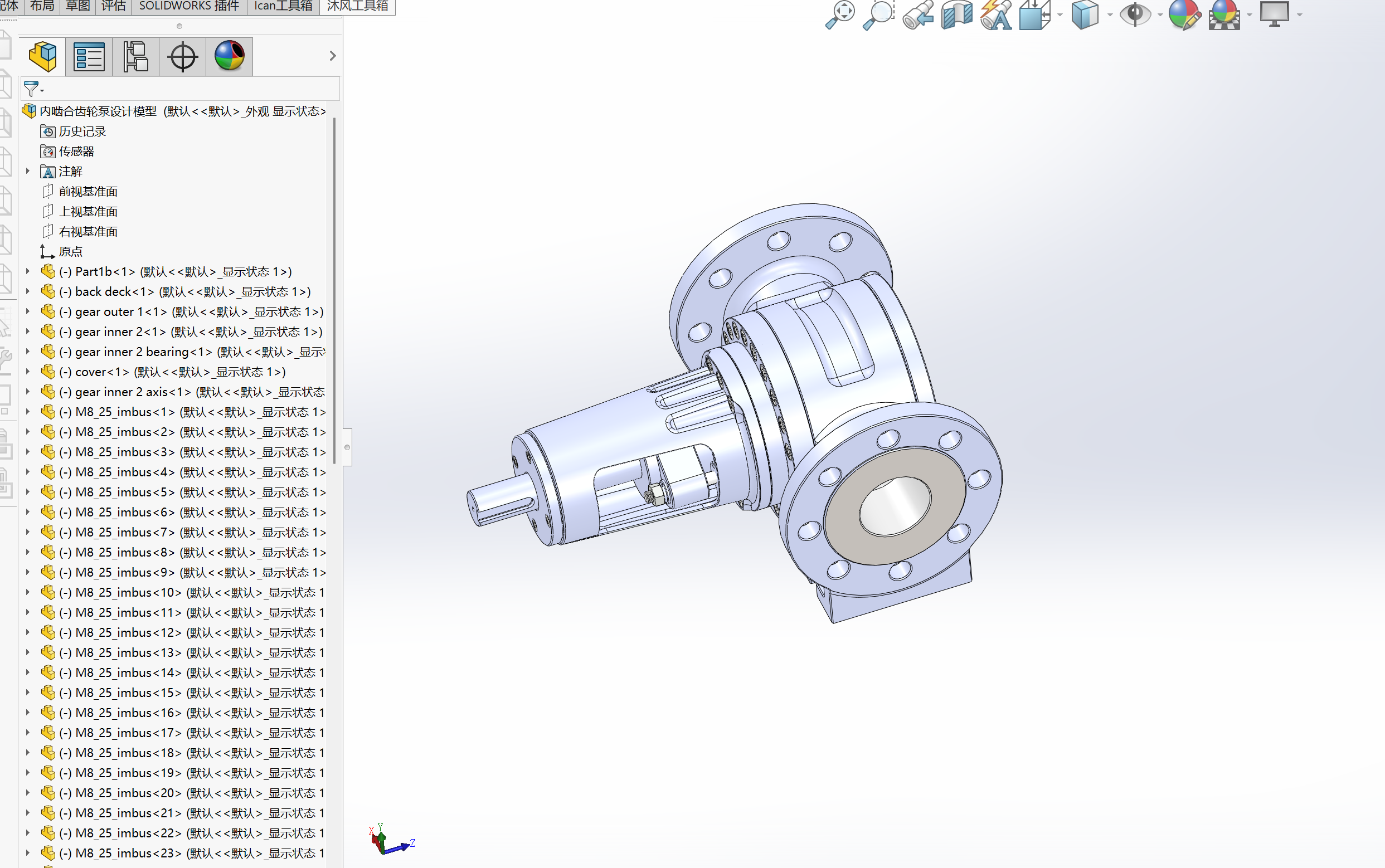Screen dimensions: 1385x868
Task: Open the 沐风工具箱 ribbon tab
Action: (x=357, y=6)
